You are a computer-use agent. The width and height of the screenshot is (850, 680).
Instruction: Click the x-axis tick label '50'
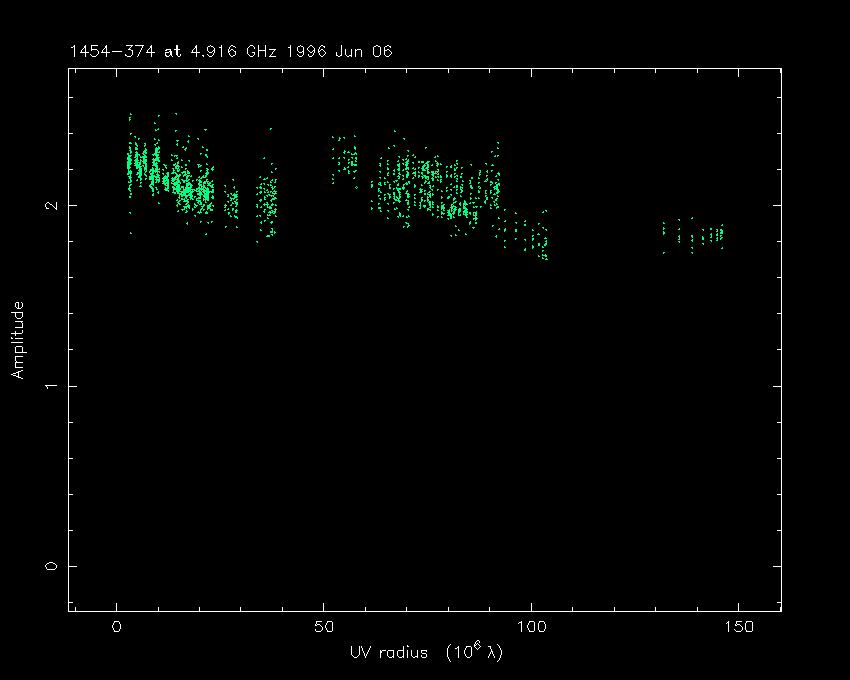(x=324, y=627)
